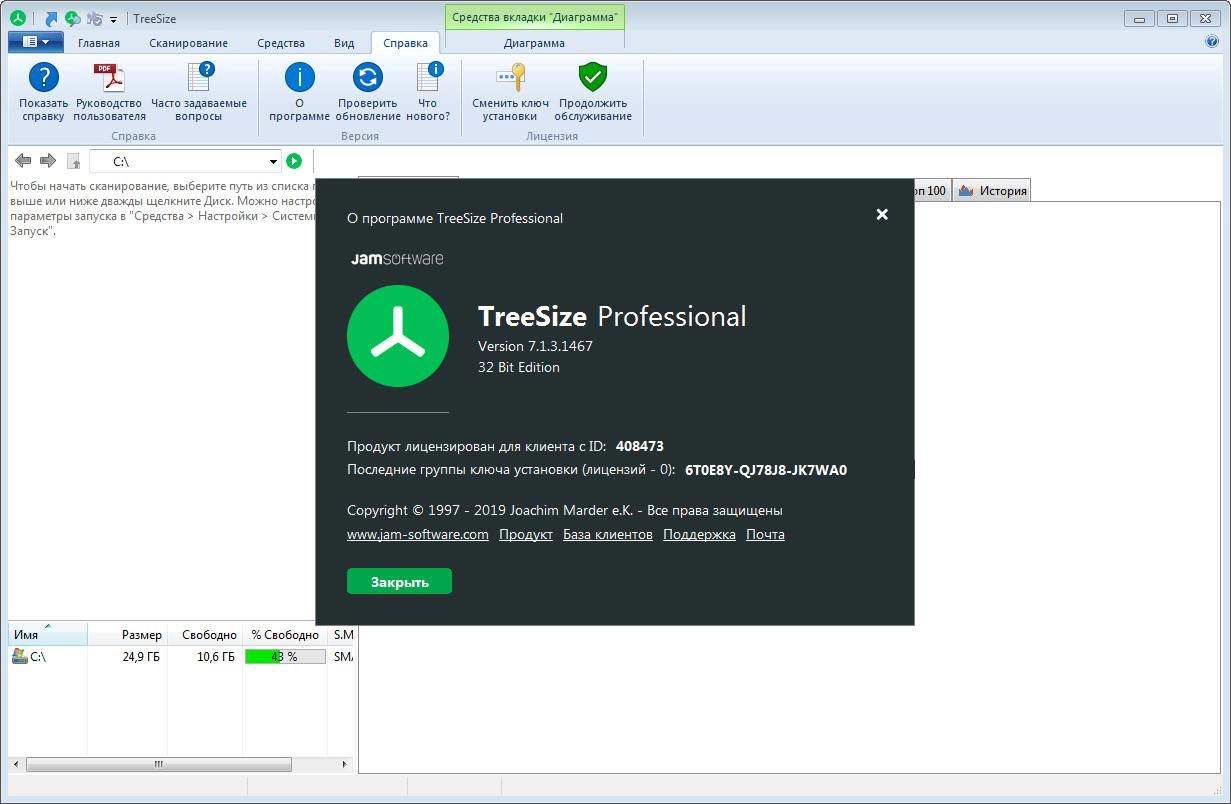
Task: Sort by the Размер column header
Action: [126, 635]
